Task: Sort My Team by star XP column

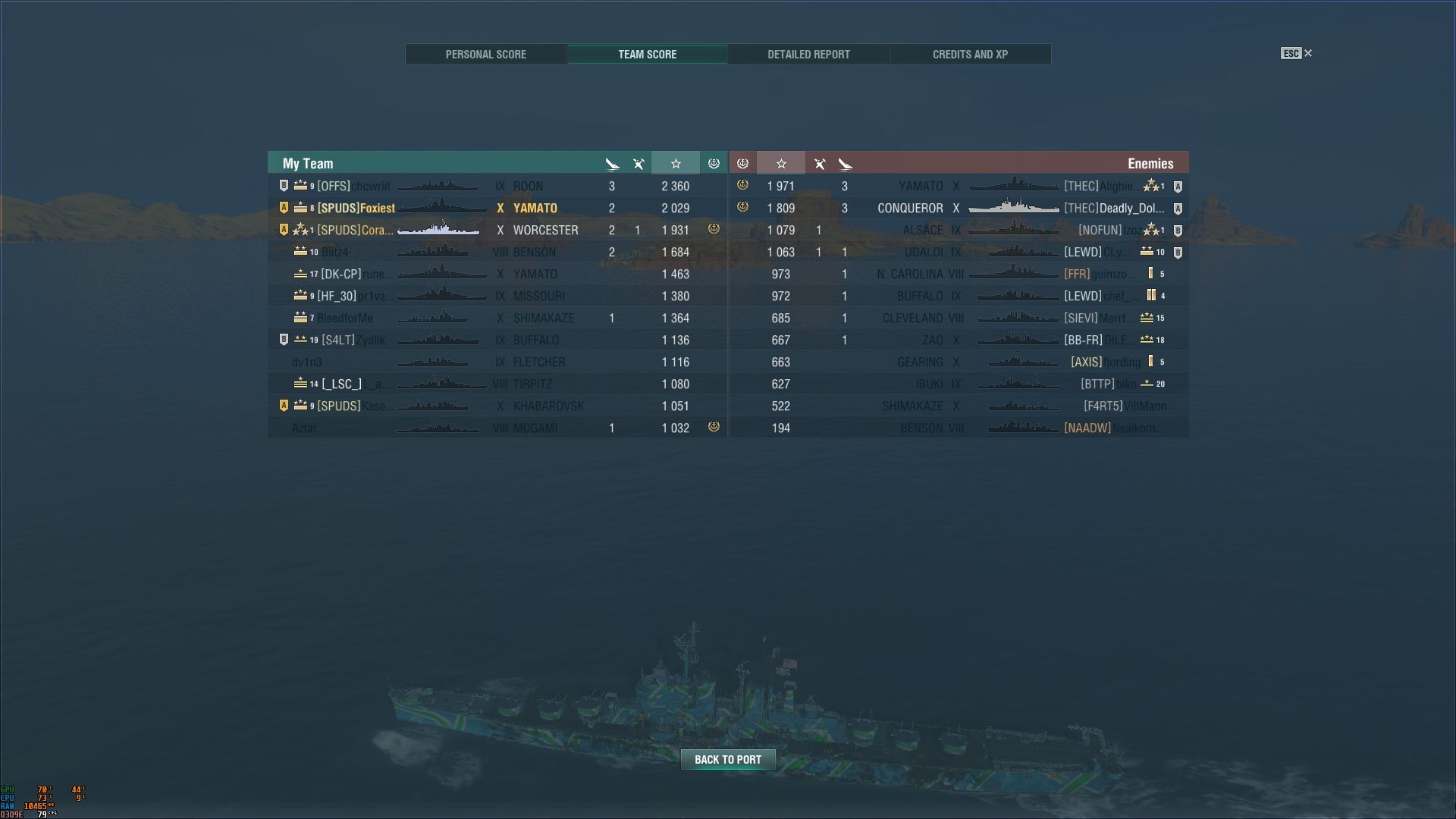Action: click(676, 163)
